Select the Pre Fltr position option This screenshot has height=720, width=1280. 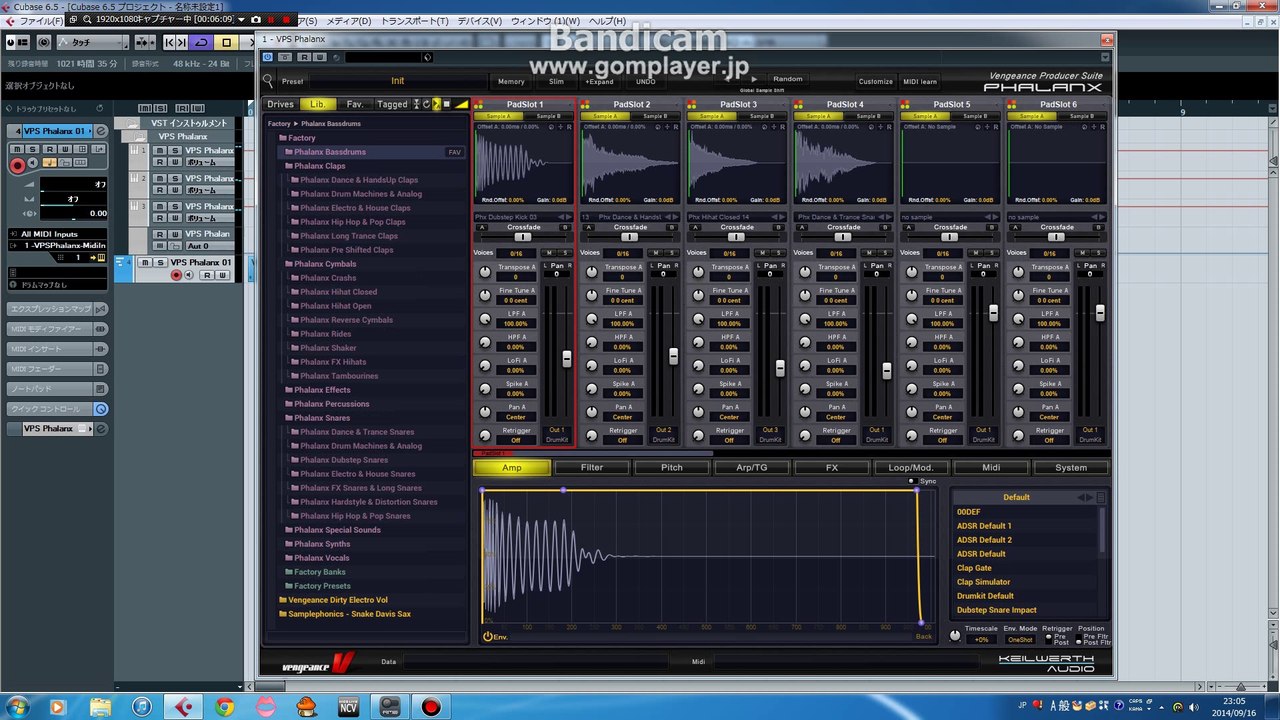tap(1080, 636)
